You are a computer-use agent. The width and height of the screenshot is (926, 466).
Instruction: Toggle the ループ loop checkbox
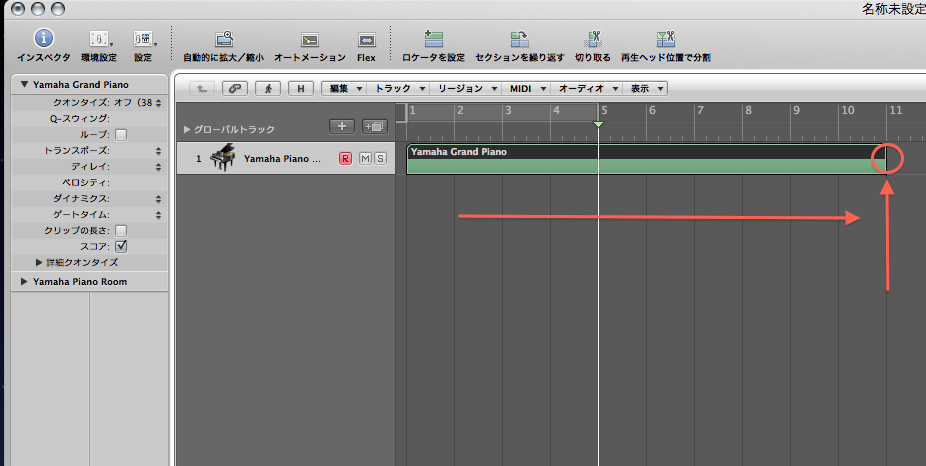(121, 135)
